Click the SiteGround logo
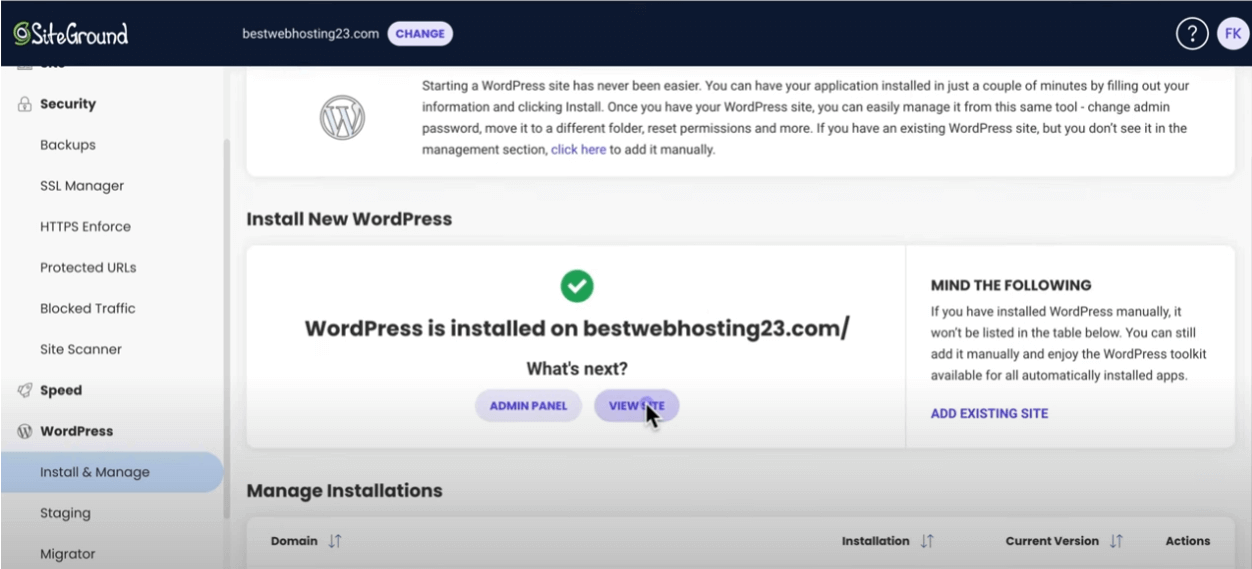This screenshot has height=569, width=1252. coord(71,34)
